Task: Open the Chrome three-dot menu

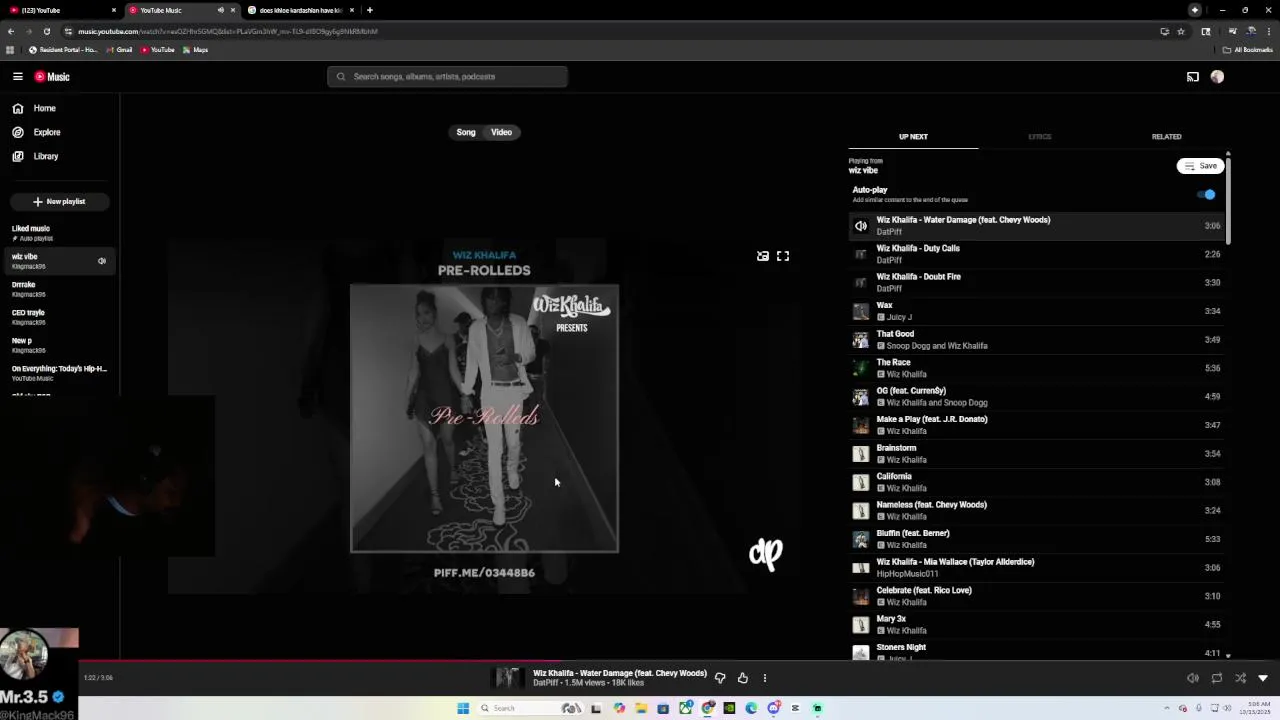Action: point(1268,31)
